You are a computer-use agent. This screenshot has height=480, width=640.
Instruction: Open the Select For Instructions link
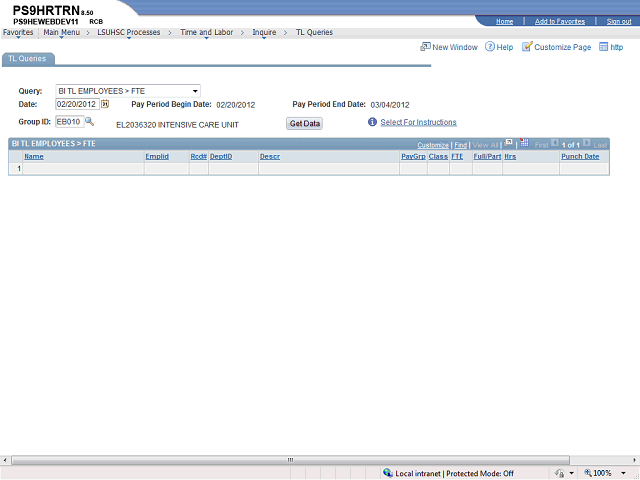(418, 122)
